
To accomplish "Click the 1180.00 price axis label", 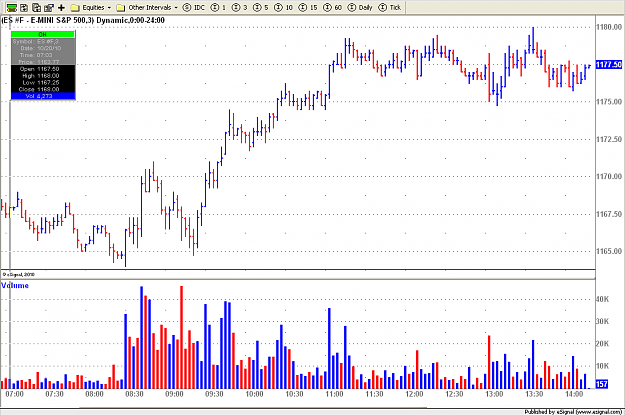I will pos(609,27).
